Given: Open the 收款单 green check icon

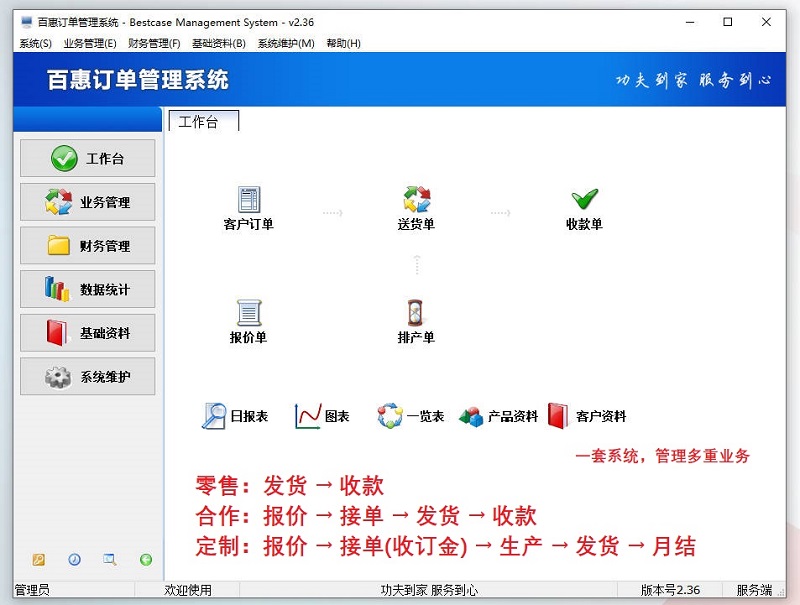Looking at the screenshot, I should click(584, 208).
